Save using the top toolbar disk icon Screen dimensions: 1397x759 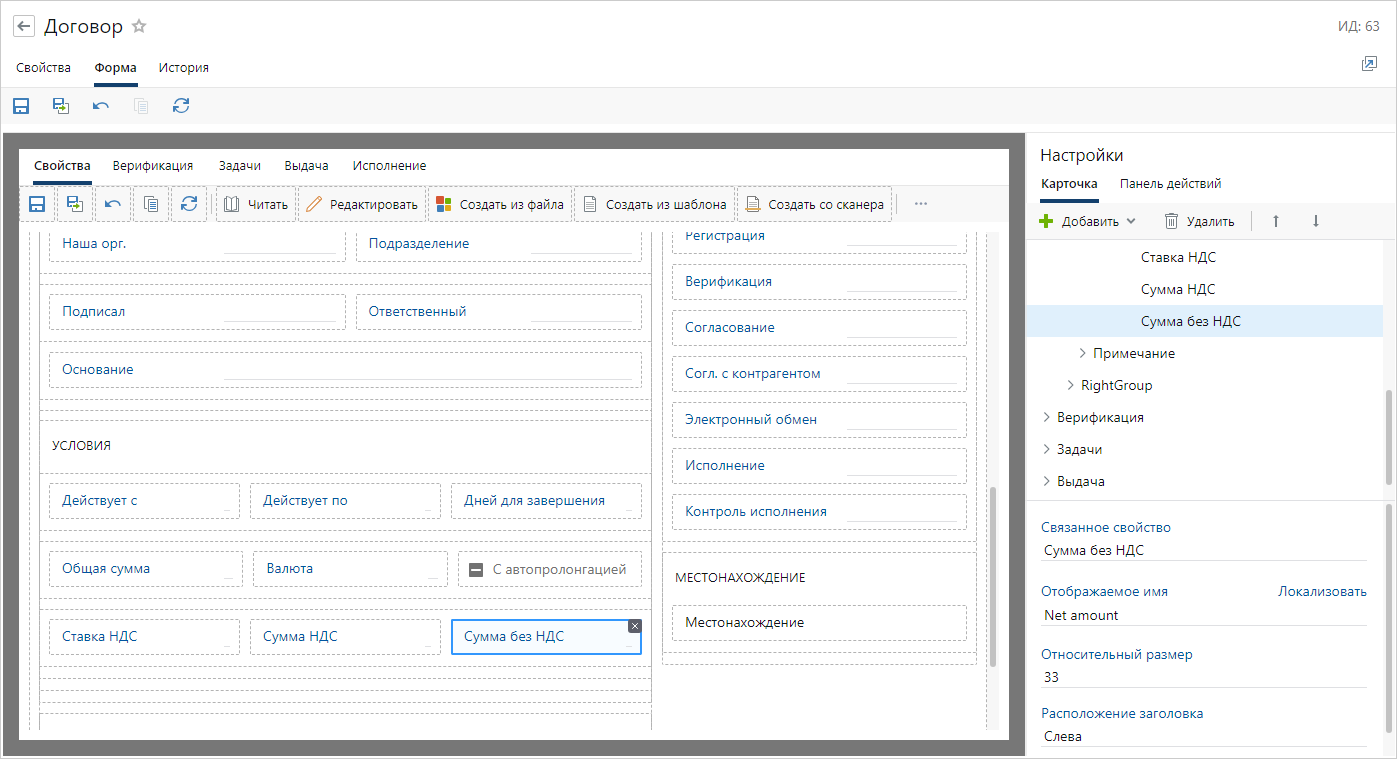tap(21, 106)
